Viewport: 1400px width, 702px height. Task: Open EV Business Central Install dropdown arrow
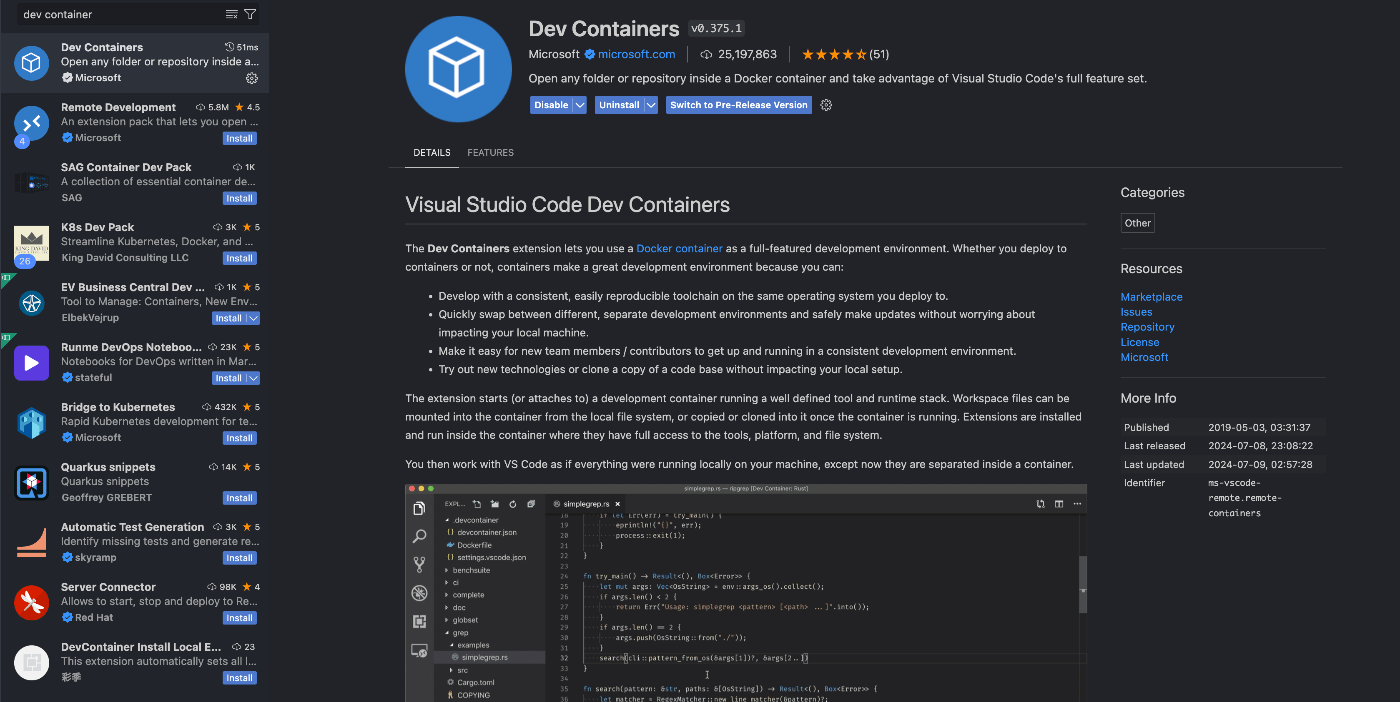[252, 318]
